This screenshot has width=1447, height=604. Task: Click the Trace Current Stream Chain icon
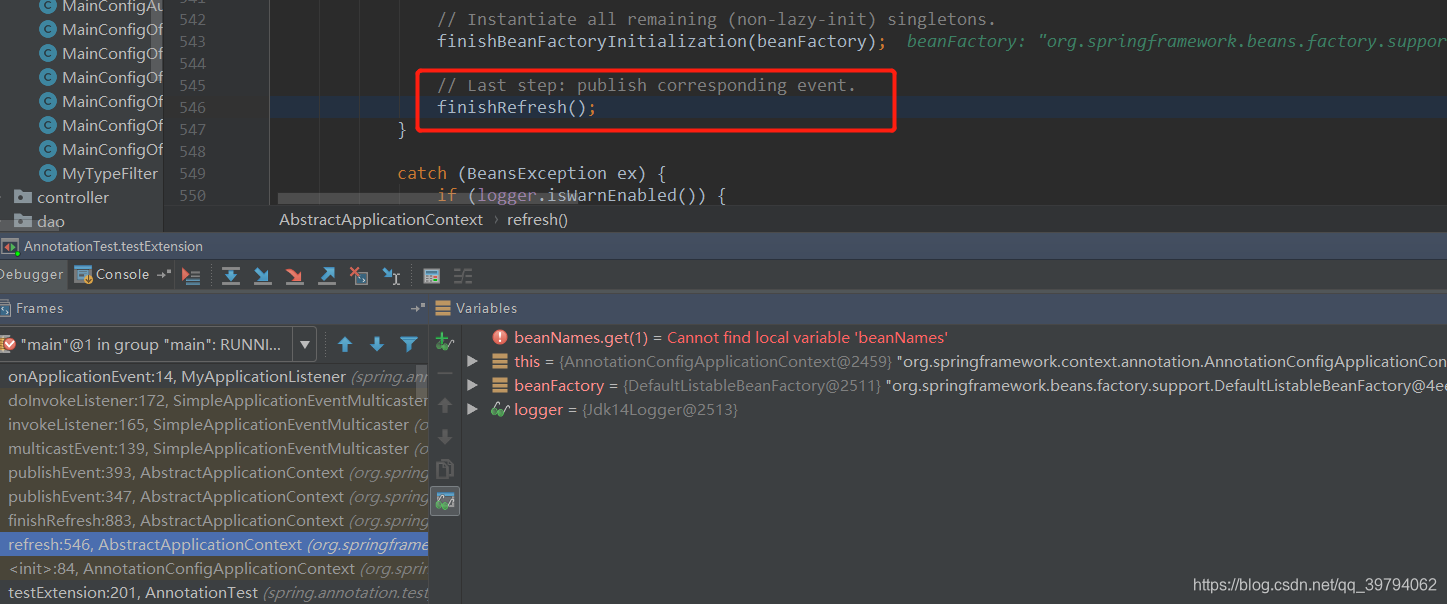tap(463, 276)
